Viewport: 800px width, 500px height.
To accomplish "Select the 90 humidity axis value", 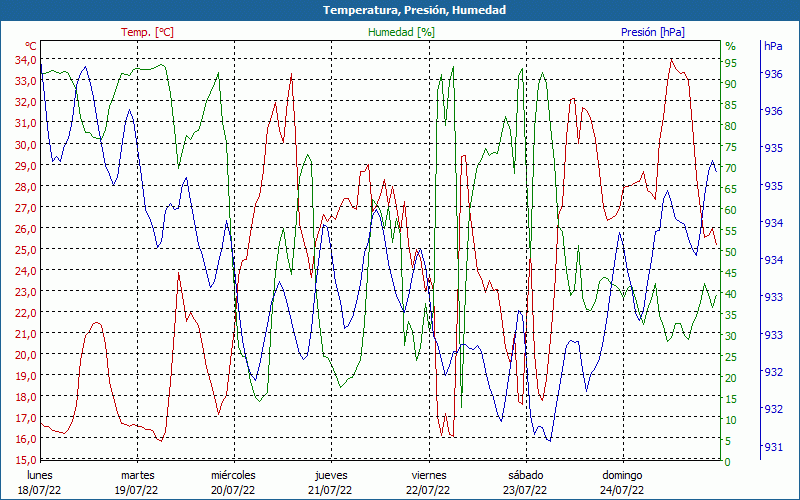I will tap(731, 84).
